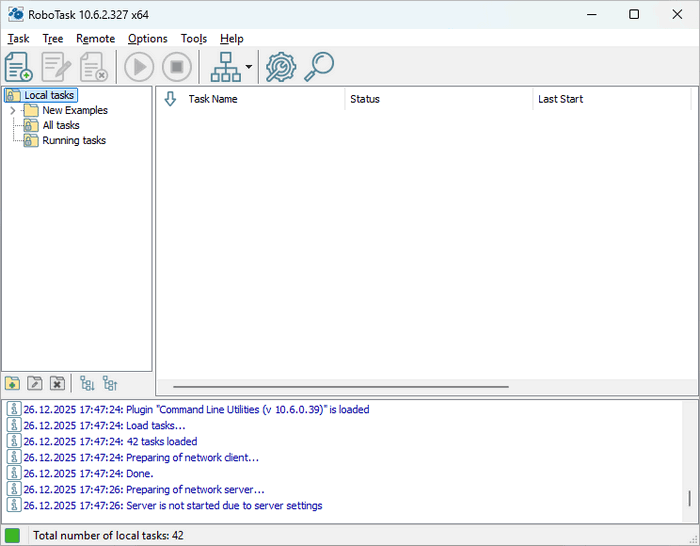Select the Running tasks tree item

73,140
